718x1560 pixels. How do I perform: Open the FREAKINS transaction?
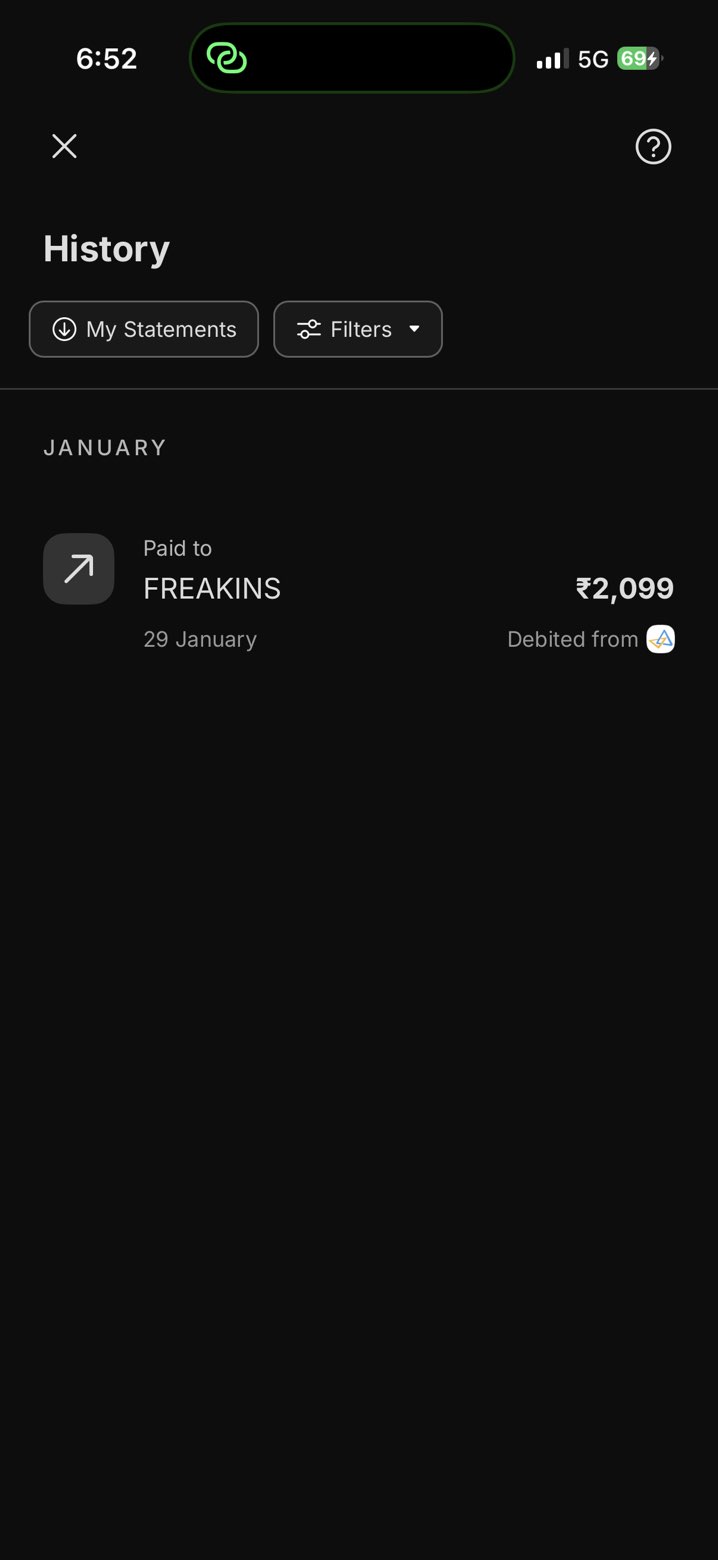pyautogui.click(x=212, y=589)
